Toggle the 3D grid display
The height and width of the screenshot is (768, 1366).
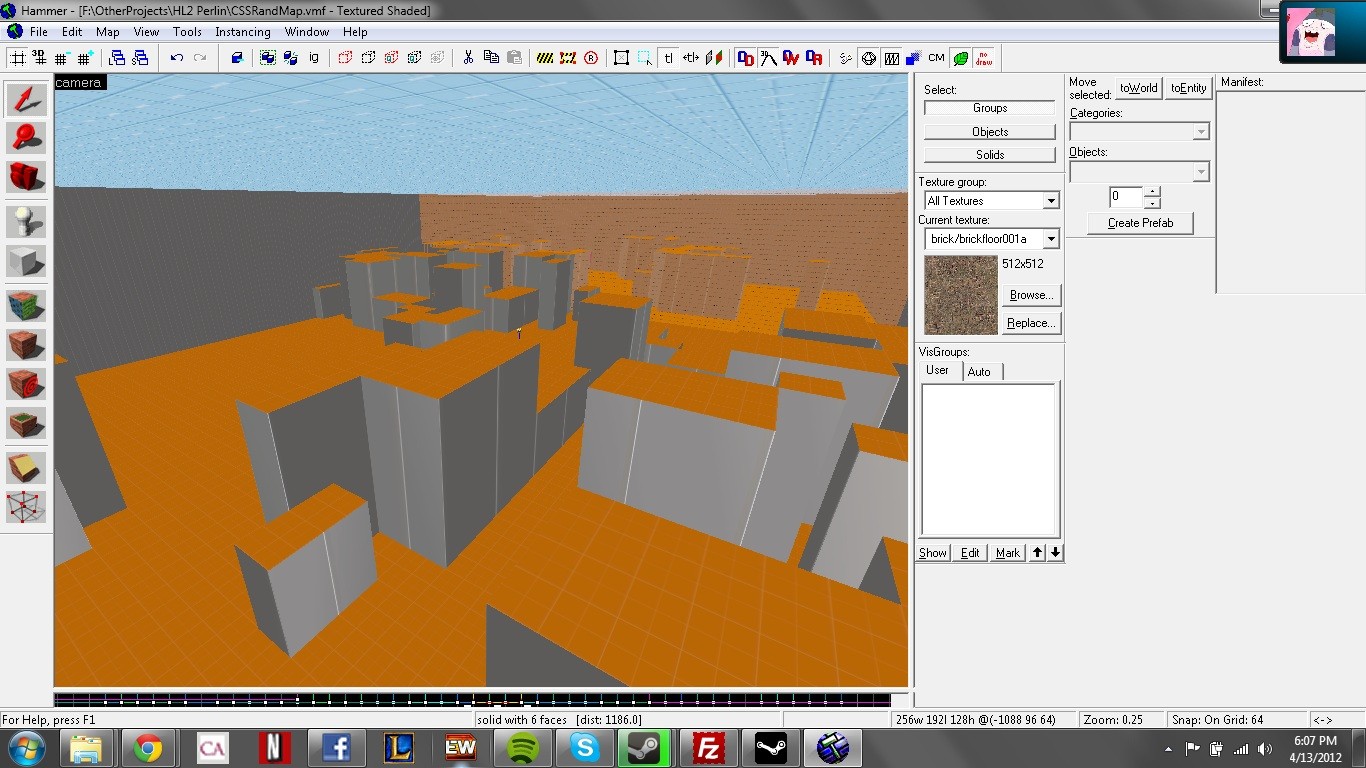click(39, 57)
